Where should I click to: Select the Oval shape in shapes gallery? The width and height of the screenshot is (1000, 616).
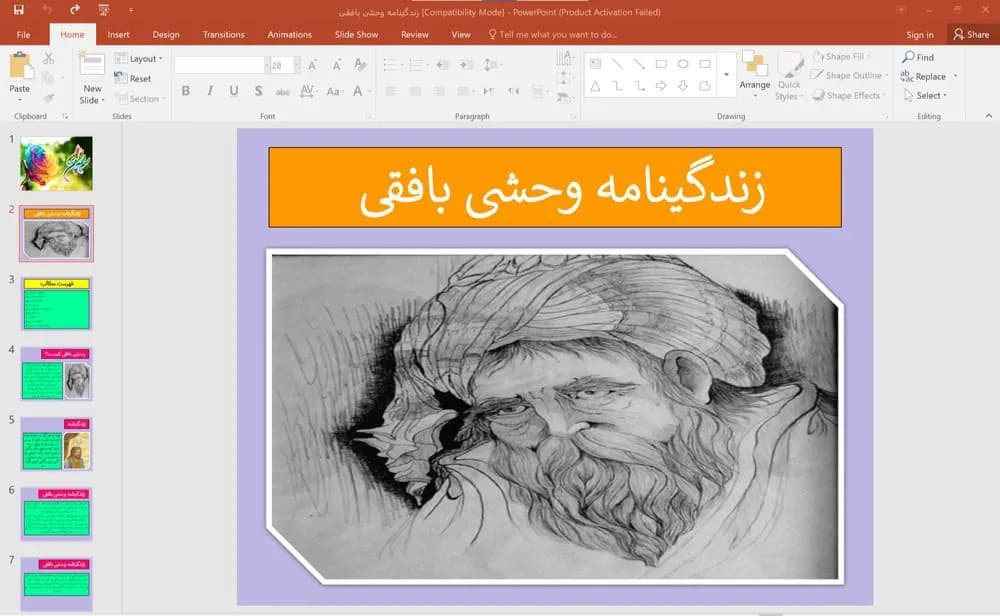tap(683, 64)
